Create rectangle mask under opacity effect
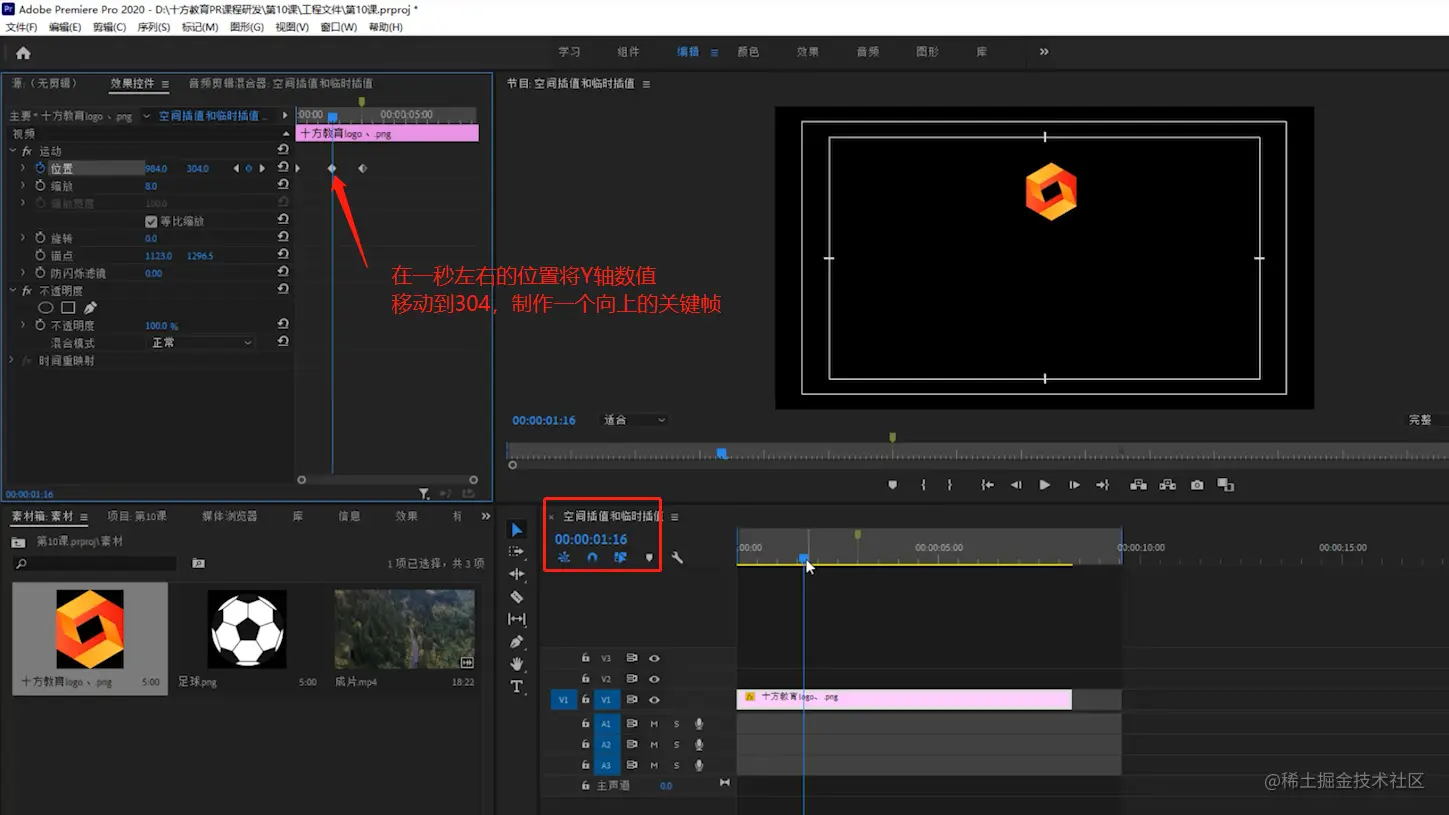The width and height of the screenshot is (1449, 815). tap(68, 308)
